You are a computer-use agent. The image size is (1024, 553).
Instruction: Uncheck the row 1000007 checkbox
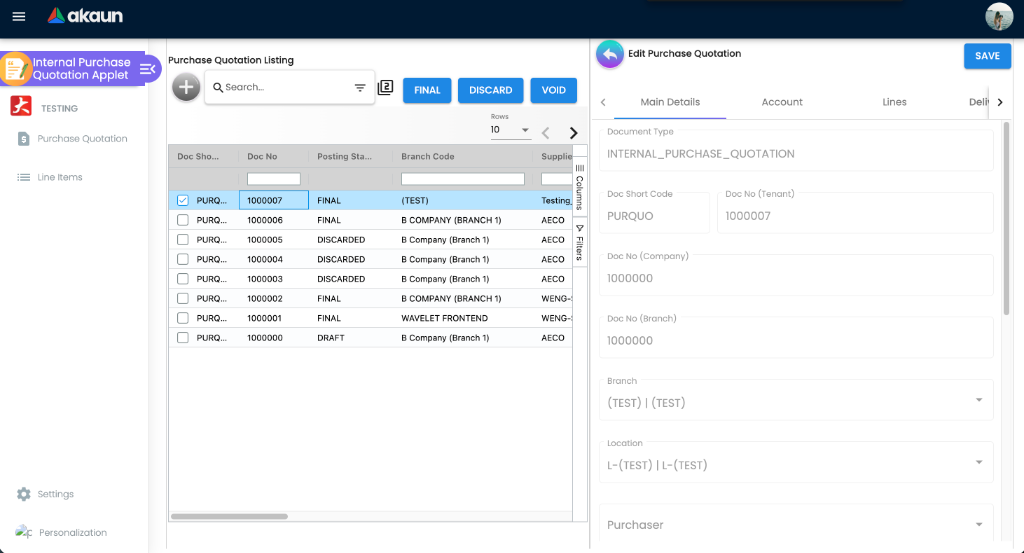coord(183,200)
